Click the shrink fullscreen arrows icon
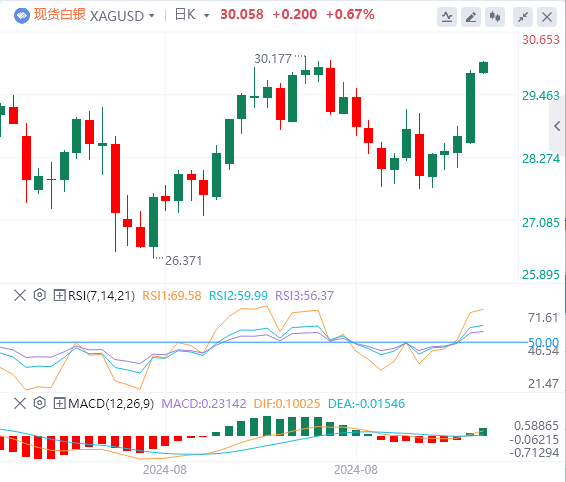Viewport: 566px width, 482px height. (523, 17)
